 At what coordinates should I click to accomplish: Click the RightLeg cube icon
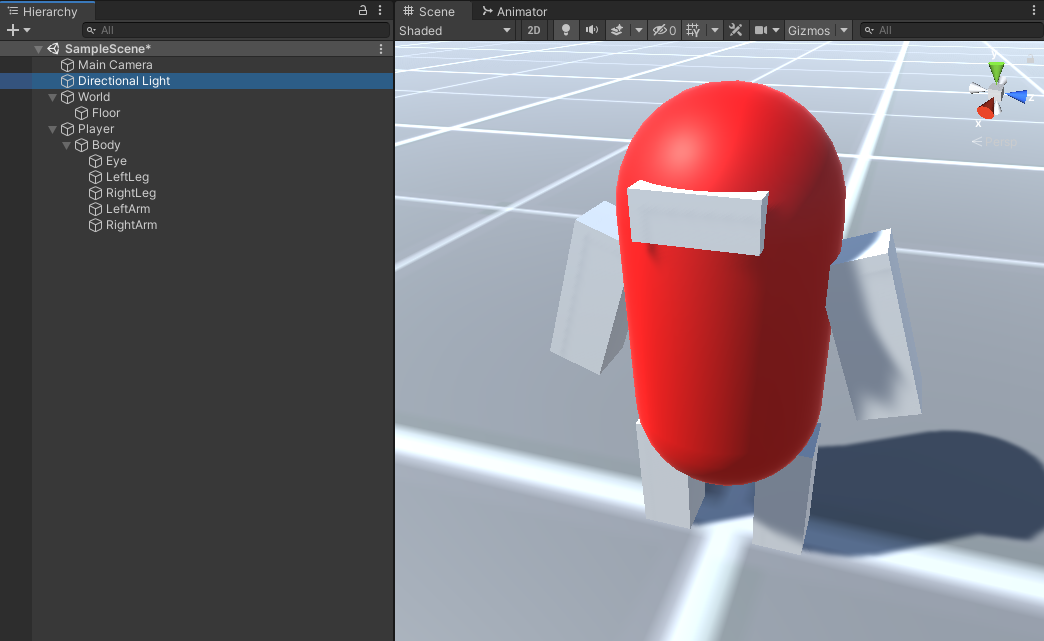(95, 192)
